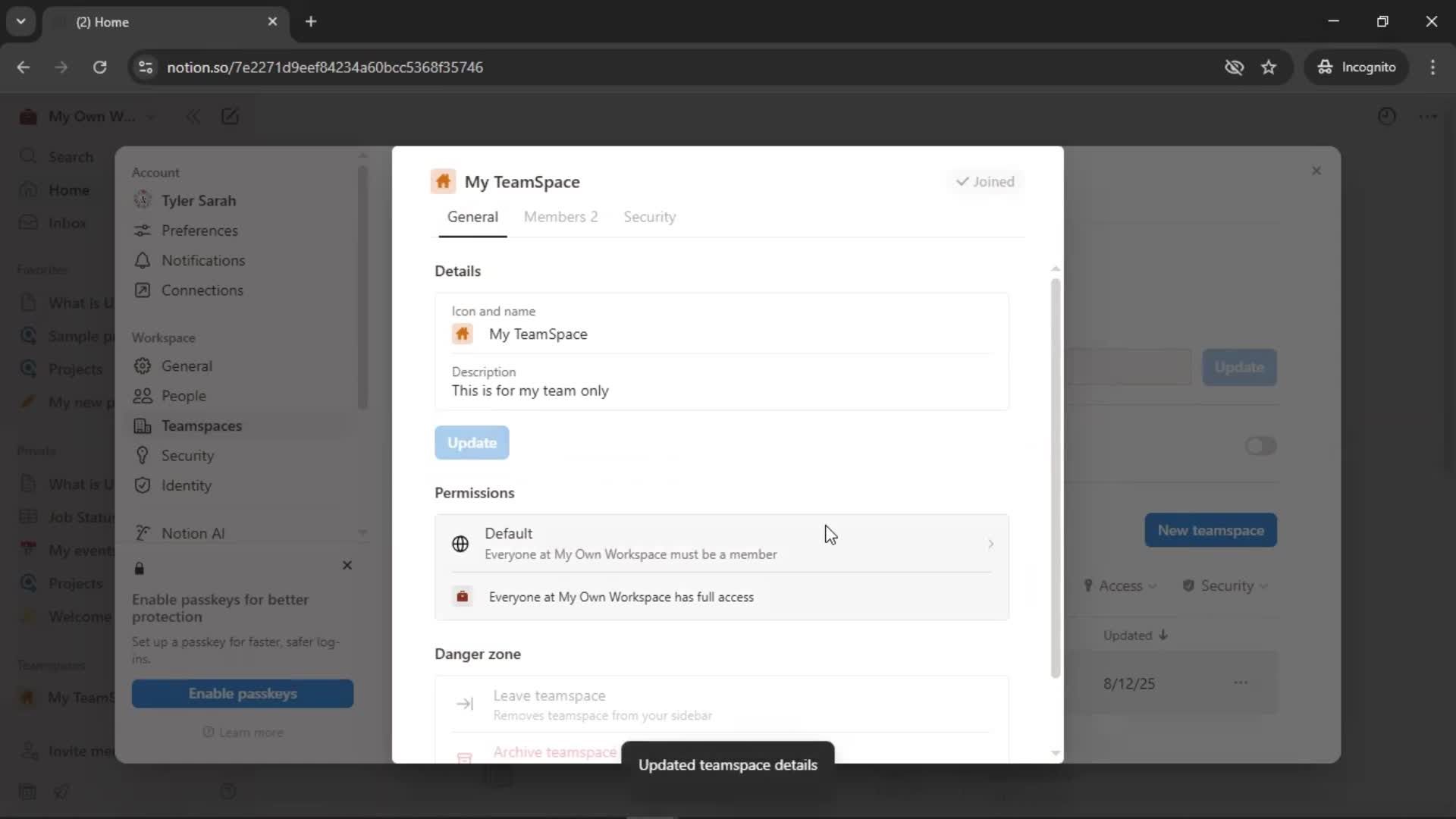This screenshot has height=819, width=1456.
Task: Click the house icon beside the My TeamSpace name field
Action: click(463, 334)
